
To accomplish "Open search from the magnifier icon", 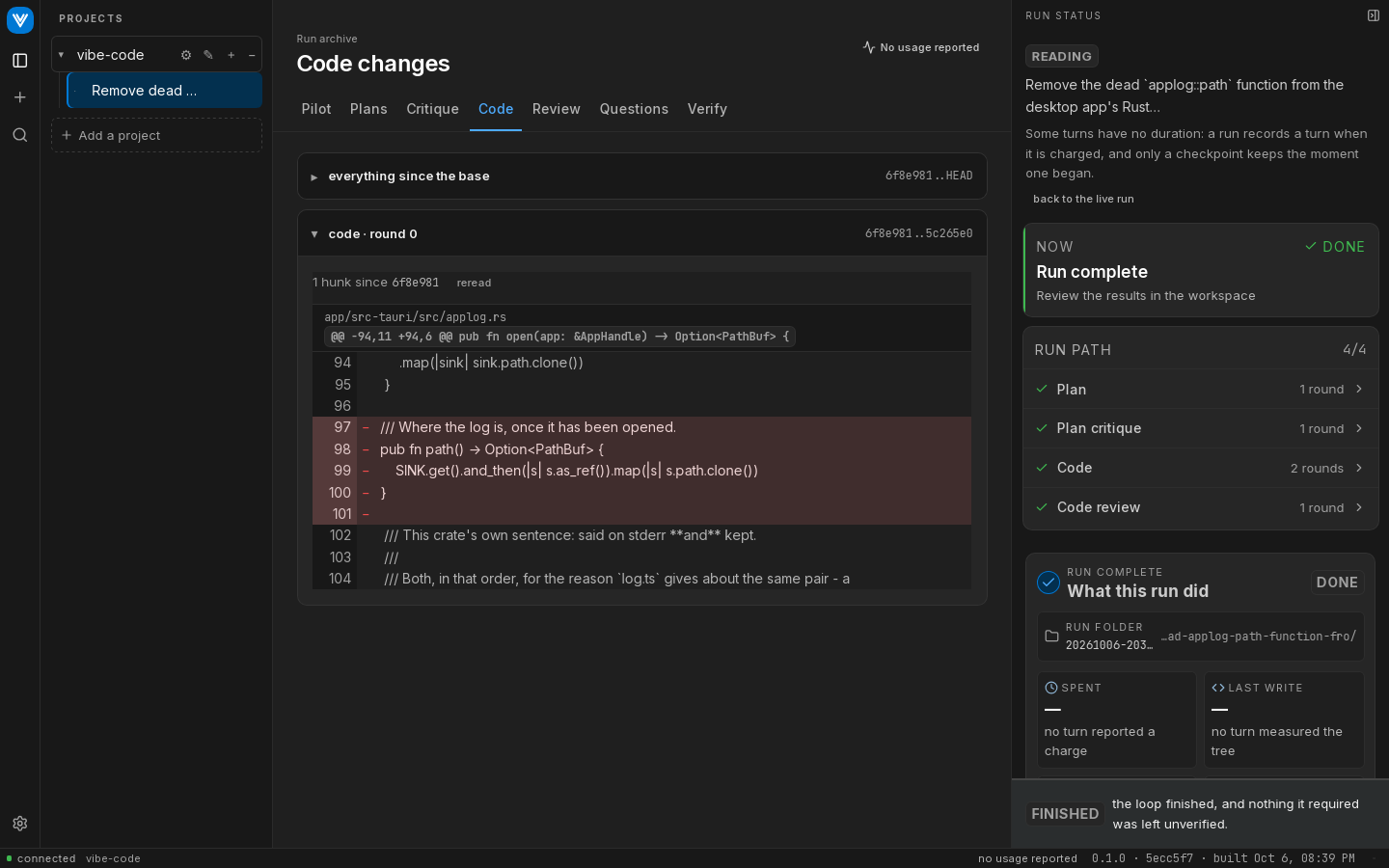I will [19, 135].
